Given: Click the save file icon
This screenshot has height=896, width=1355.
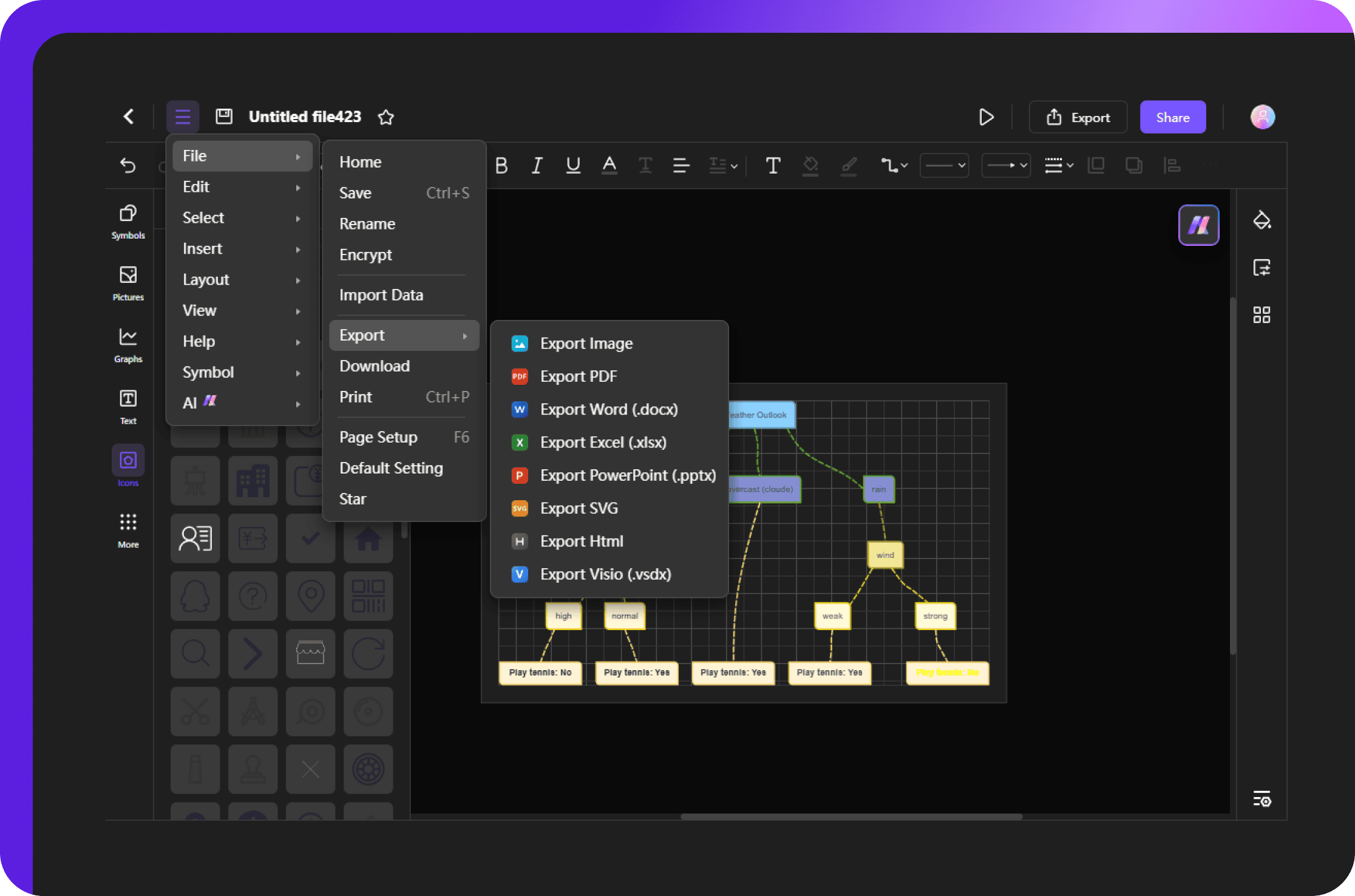Looking at the screenshot, I should coord(224,117).
